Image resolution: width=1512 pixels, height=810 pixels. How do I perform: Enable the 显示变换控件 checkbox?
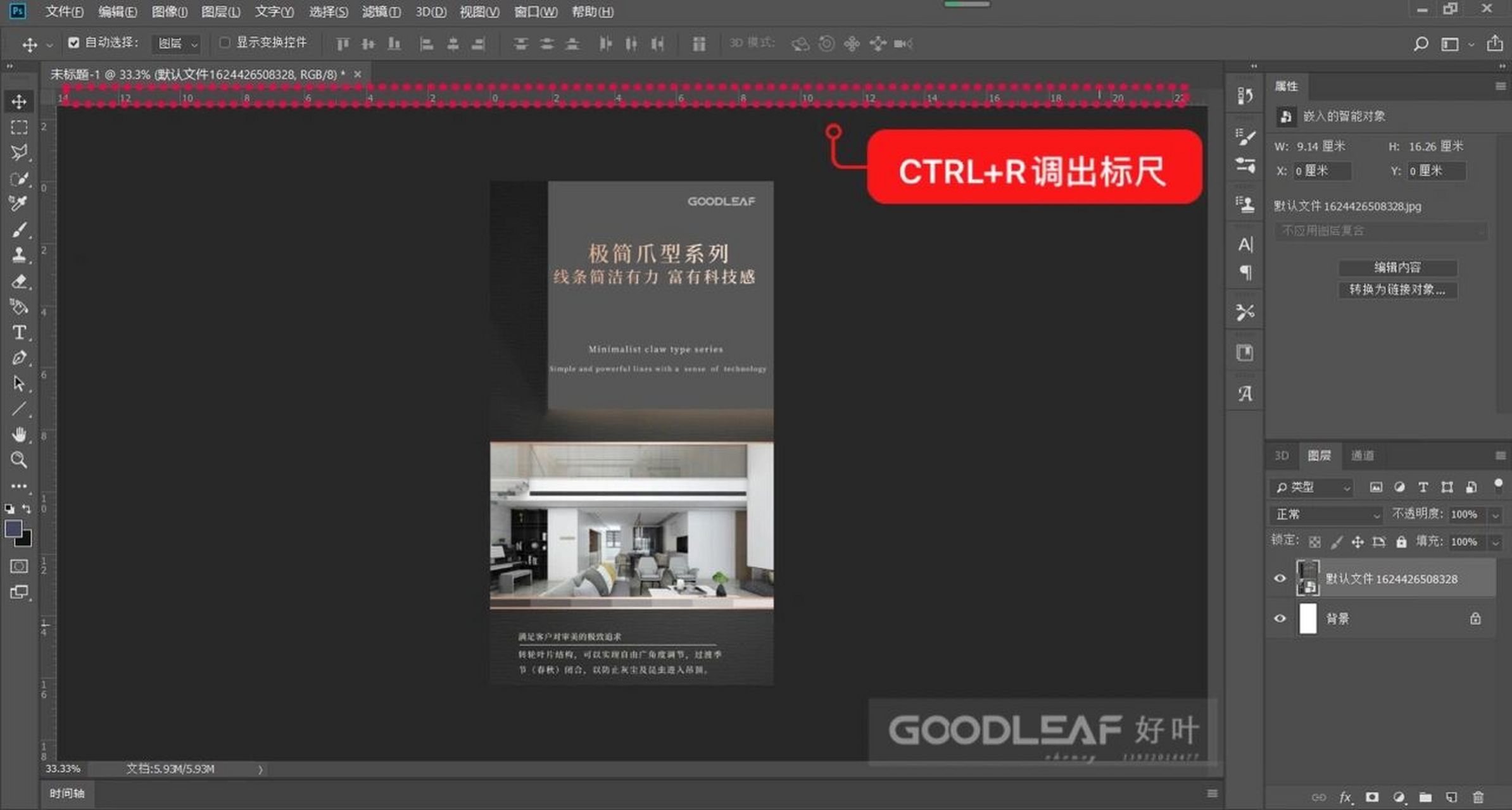pos(225,42)
